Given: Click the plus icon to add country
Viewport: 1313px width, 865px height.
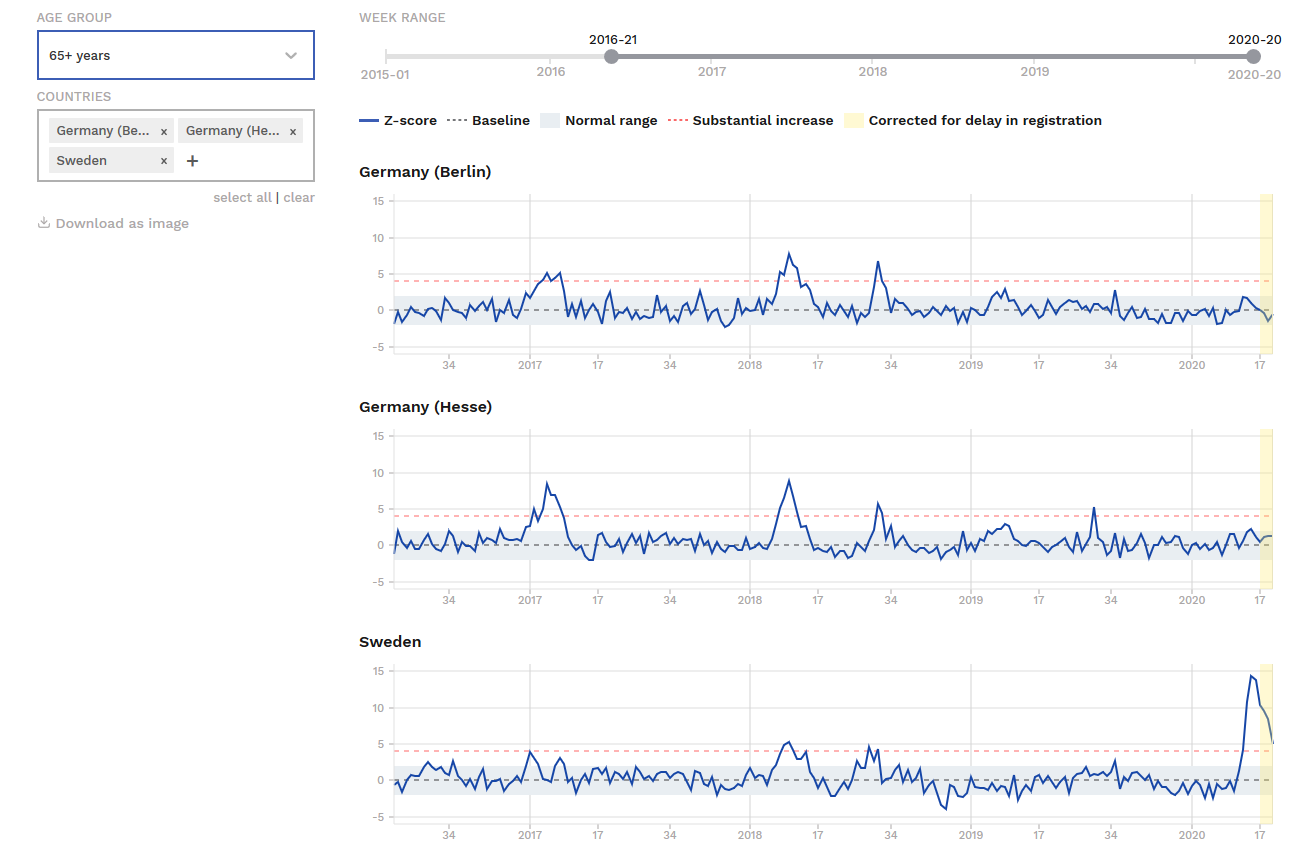Looking at the screenshot, I should pos(193,161).
